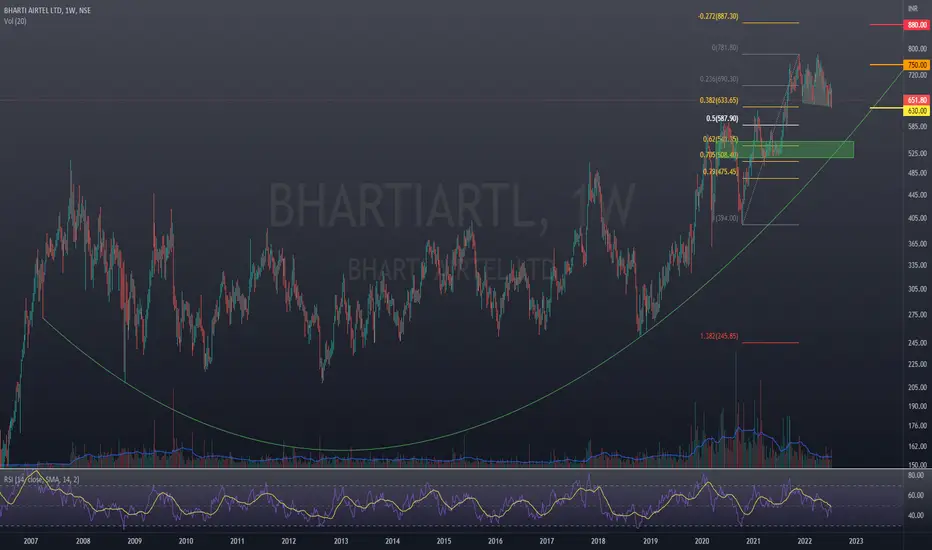Click the 275.00 value on price axis
This screenshot has width=932, height=550.
917,315
